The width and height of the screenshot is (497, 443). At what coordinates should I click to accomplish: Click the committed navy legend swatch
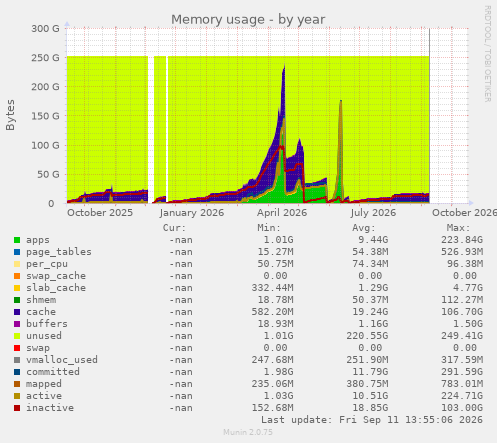coord(17,372)
